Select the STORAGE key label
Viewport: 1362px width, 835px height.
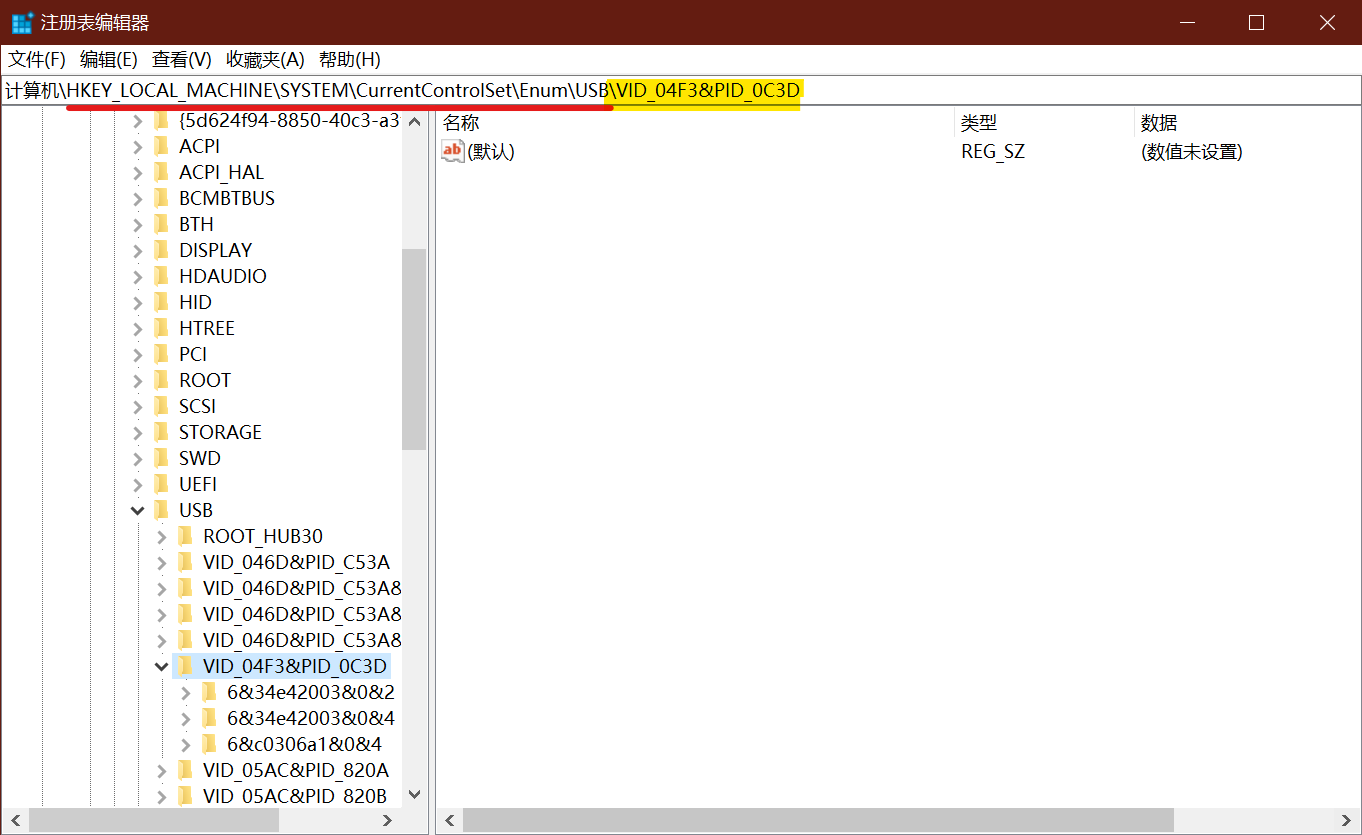[x=220, y=432]
